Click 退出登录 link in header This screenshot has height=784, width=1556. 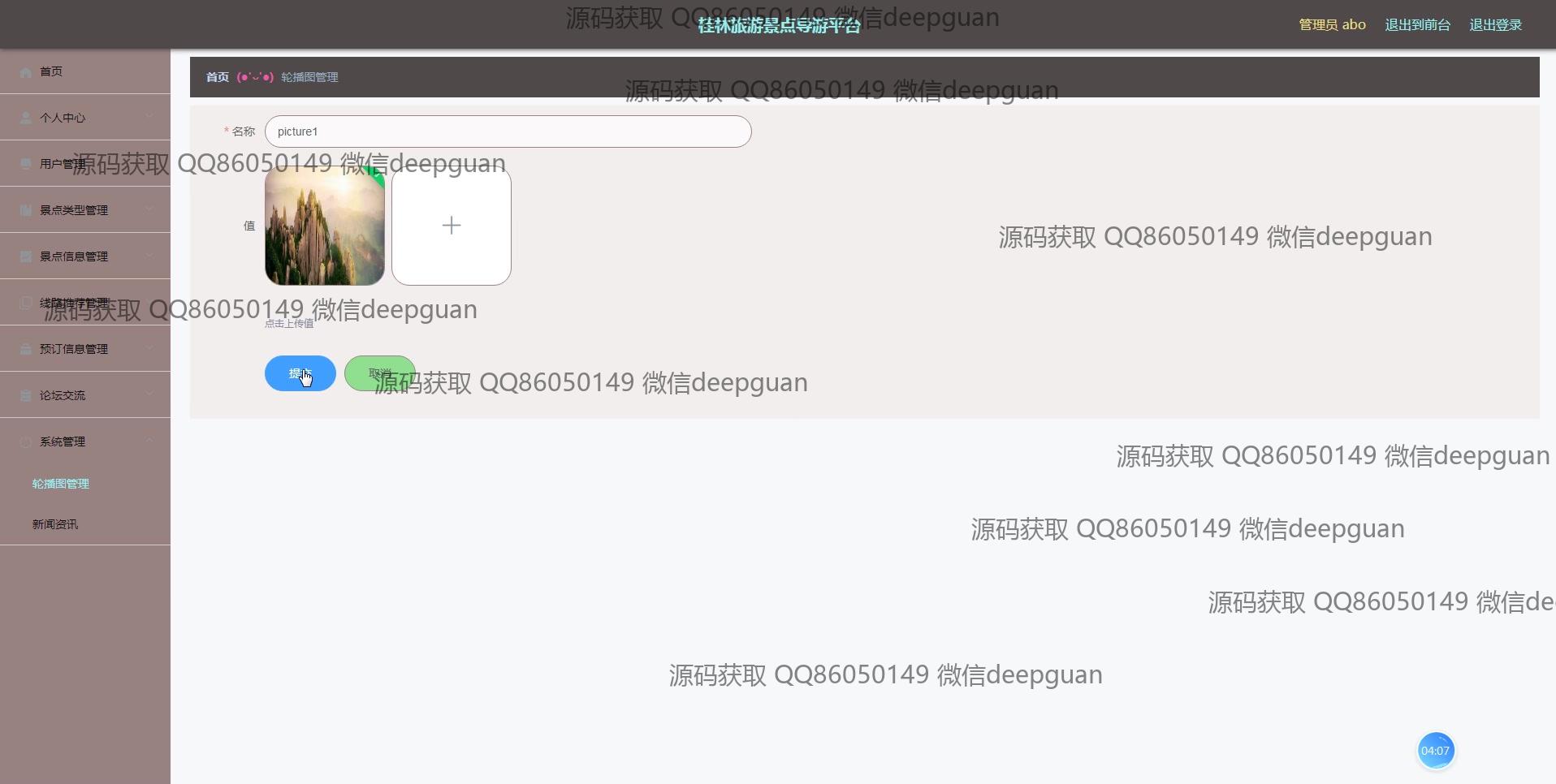(1496, 24)
